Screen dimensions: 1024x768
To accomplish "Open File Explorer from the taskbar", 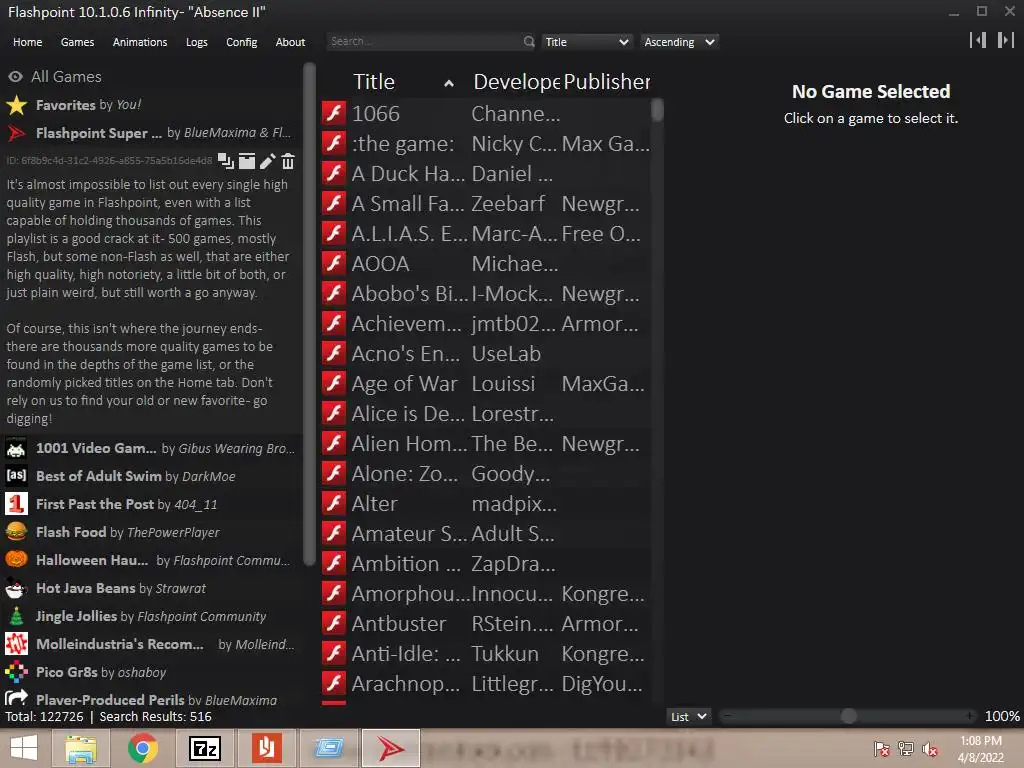I will [80, 748].
